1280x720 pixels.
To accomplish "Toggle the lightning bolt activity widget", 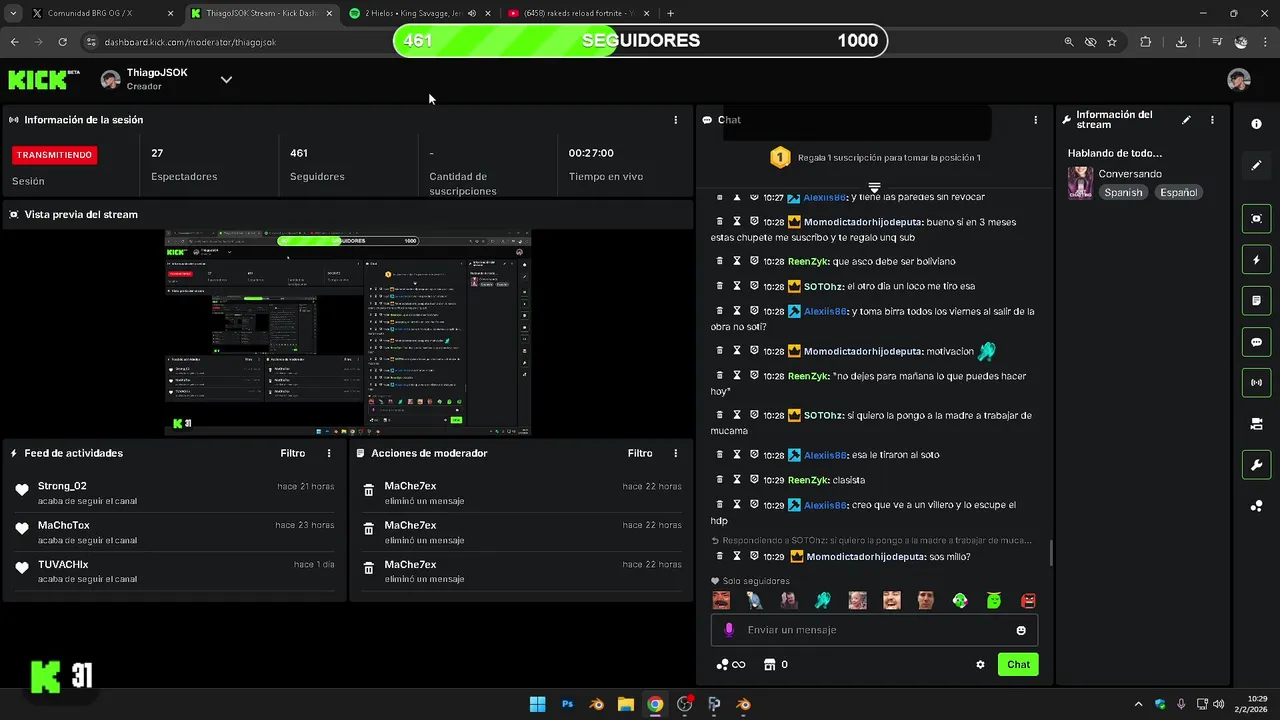I will [1256, 260].
